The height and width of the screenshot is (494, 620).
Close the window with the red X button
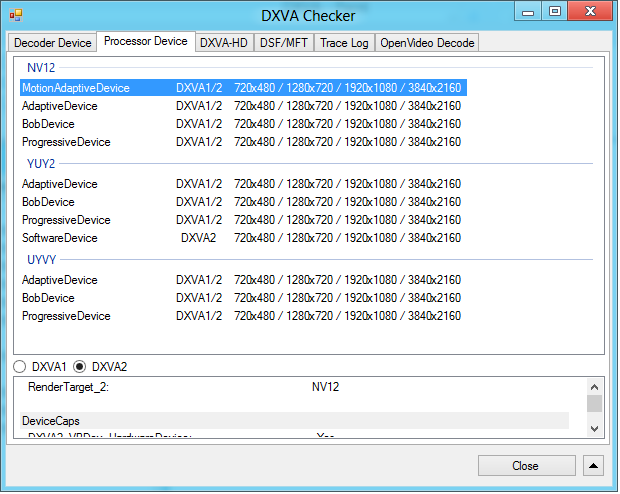[590, 11]
